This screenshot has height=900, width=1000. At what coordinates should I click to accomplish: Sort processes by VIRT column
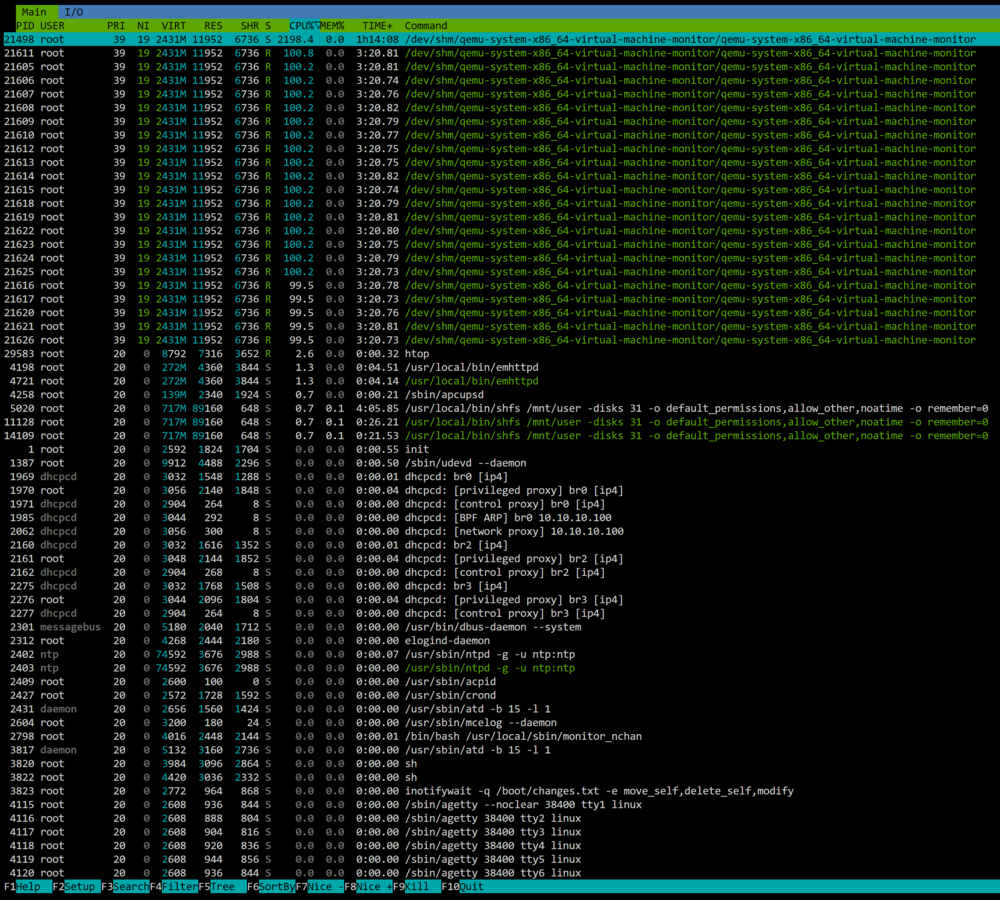coord(173,26)
